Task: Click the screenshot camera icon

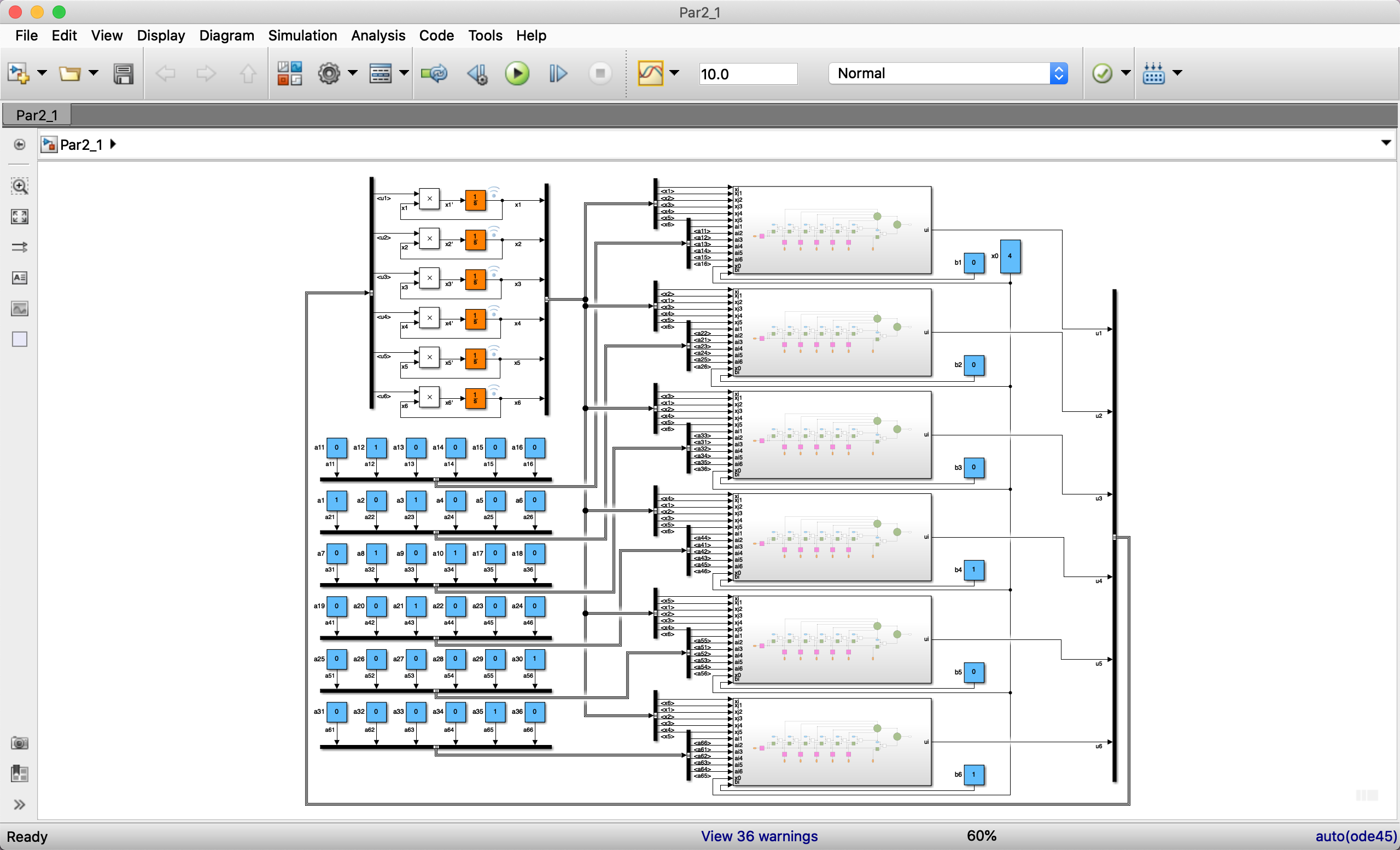Action: (x=19, y=743)
